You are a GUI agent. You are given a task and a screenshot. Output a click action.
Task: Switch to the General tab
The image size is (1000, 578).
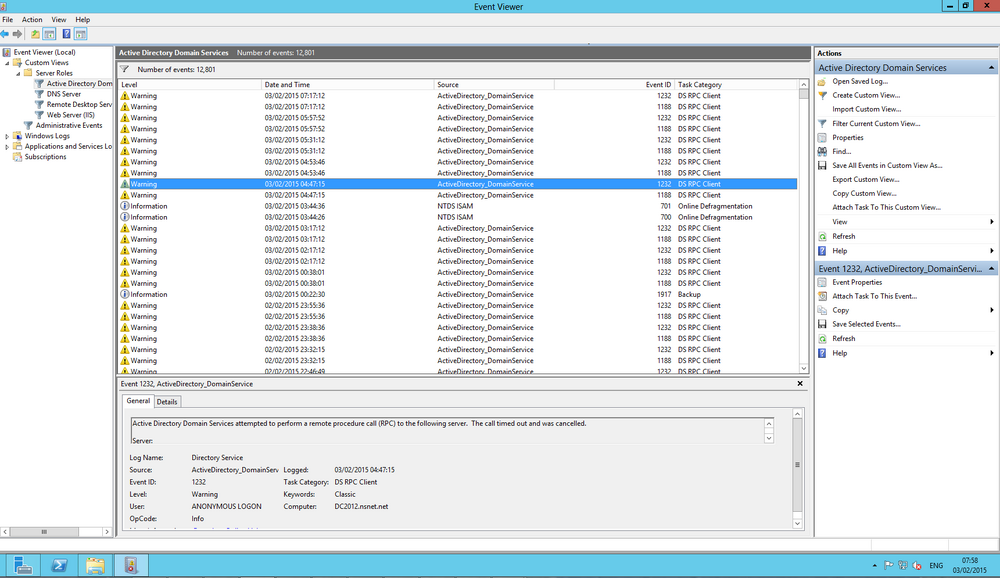point(138,401)
